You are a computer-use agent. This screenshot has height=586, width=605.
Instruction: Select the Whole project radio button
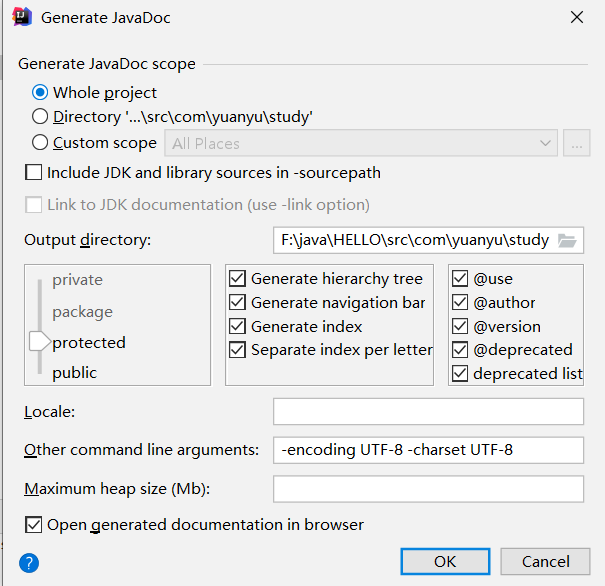tap(40, 93)
